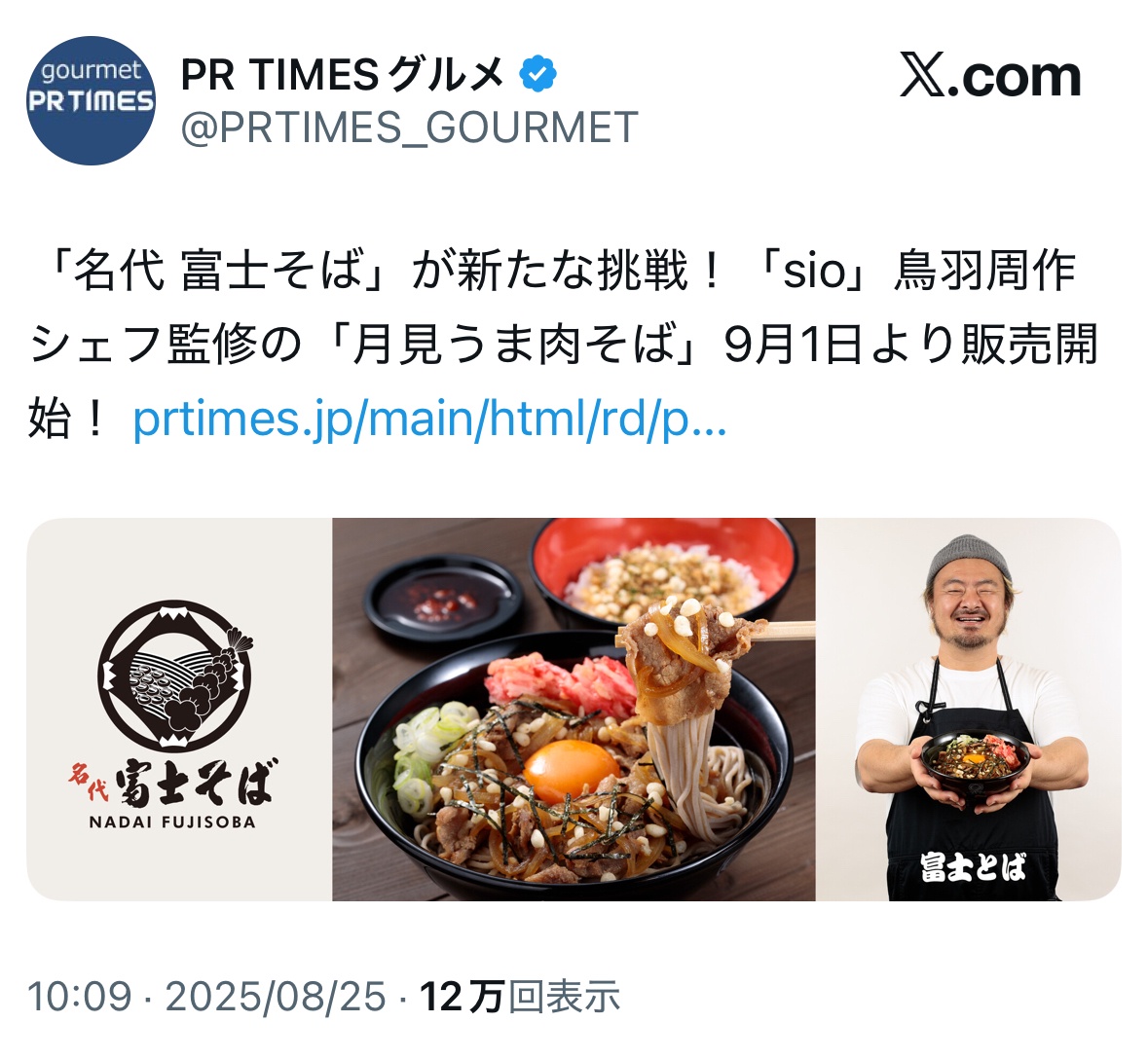The image size is (1148, 1059).
Task: Click the NADAI FUJISOBA caption text
Action: 172,822
